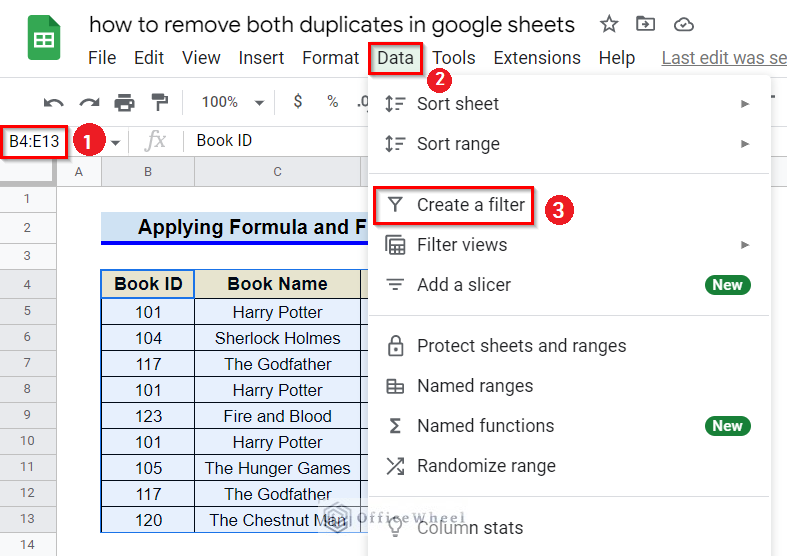Open the Insert menu

pos(261,58)
